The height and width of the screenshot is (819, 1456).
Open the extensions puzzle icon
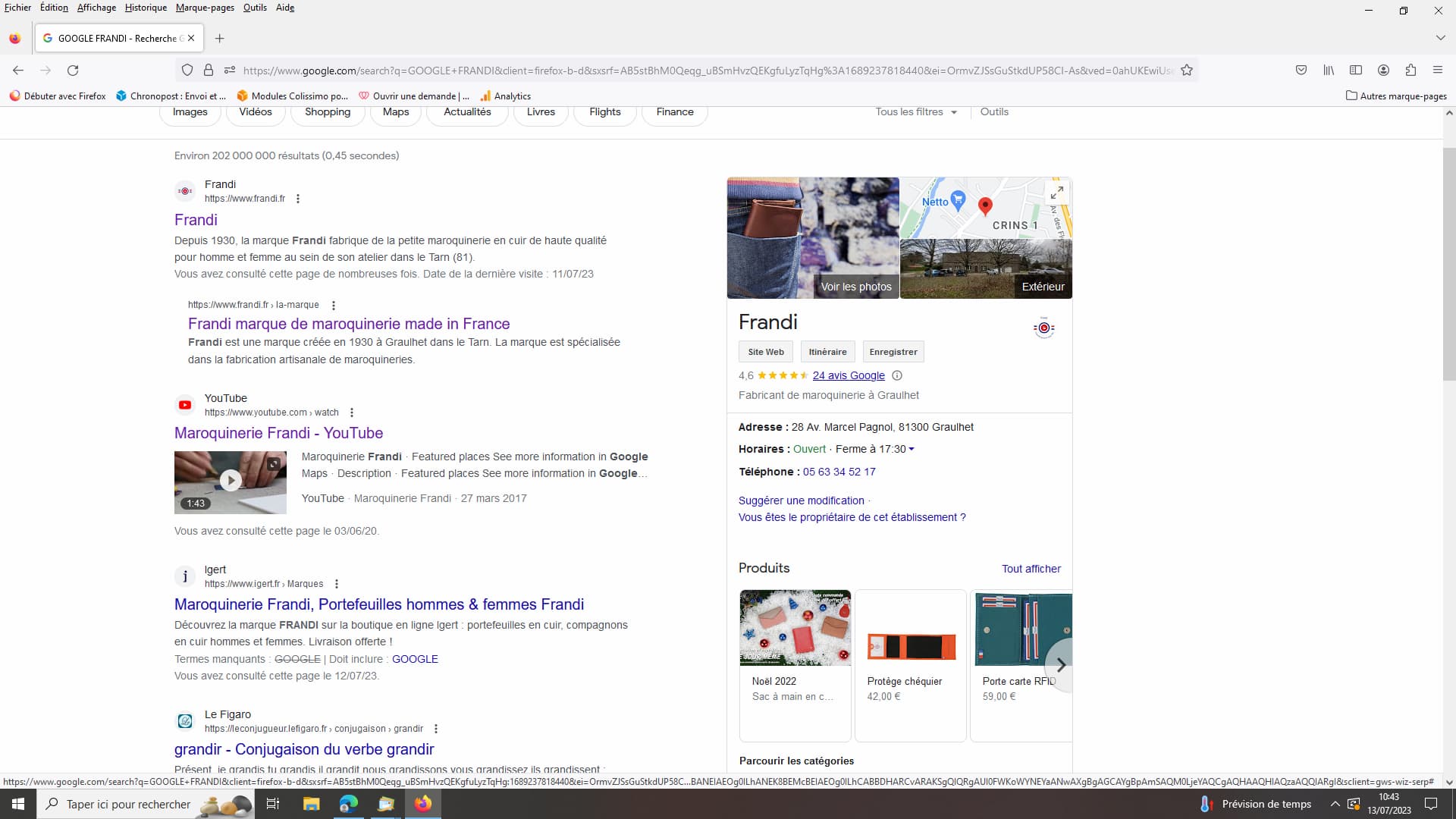[1410, 70]
